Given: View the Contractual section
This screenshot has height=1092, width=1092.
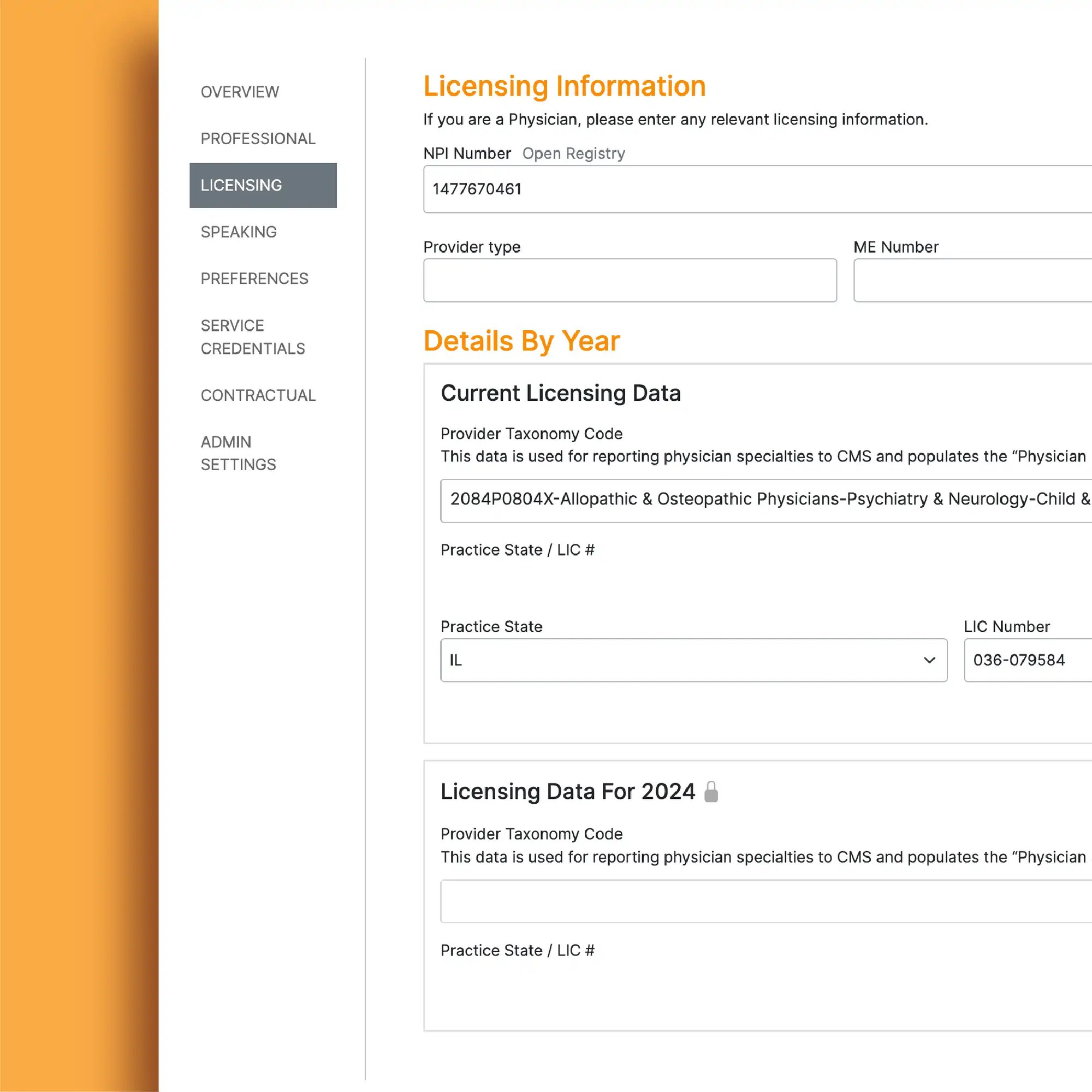Looking at the screenshot, I should pyautogui.click(x=258, y=395).
